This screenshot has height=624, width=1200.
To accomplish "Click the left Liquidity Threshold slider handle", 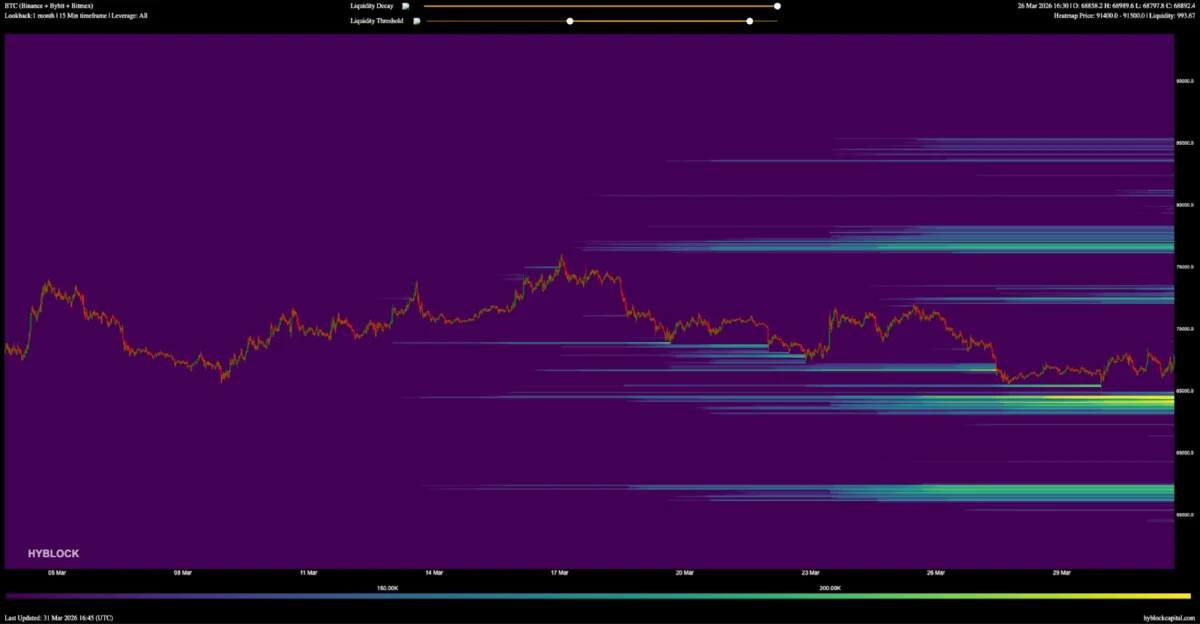I will (x=570, y=21).
